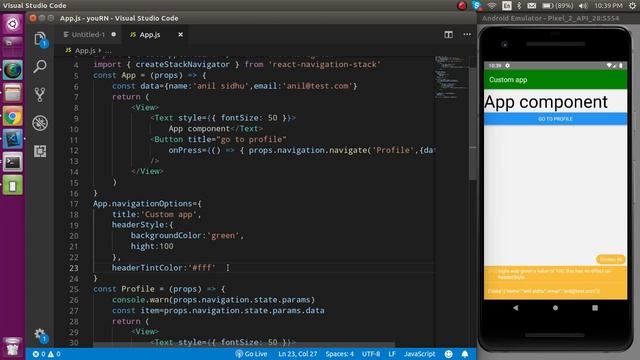Viewport: 640px width, 360px height.
Task: Open the Trash dock icon
Action: 13,347
